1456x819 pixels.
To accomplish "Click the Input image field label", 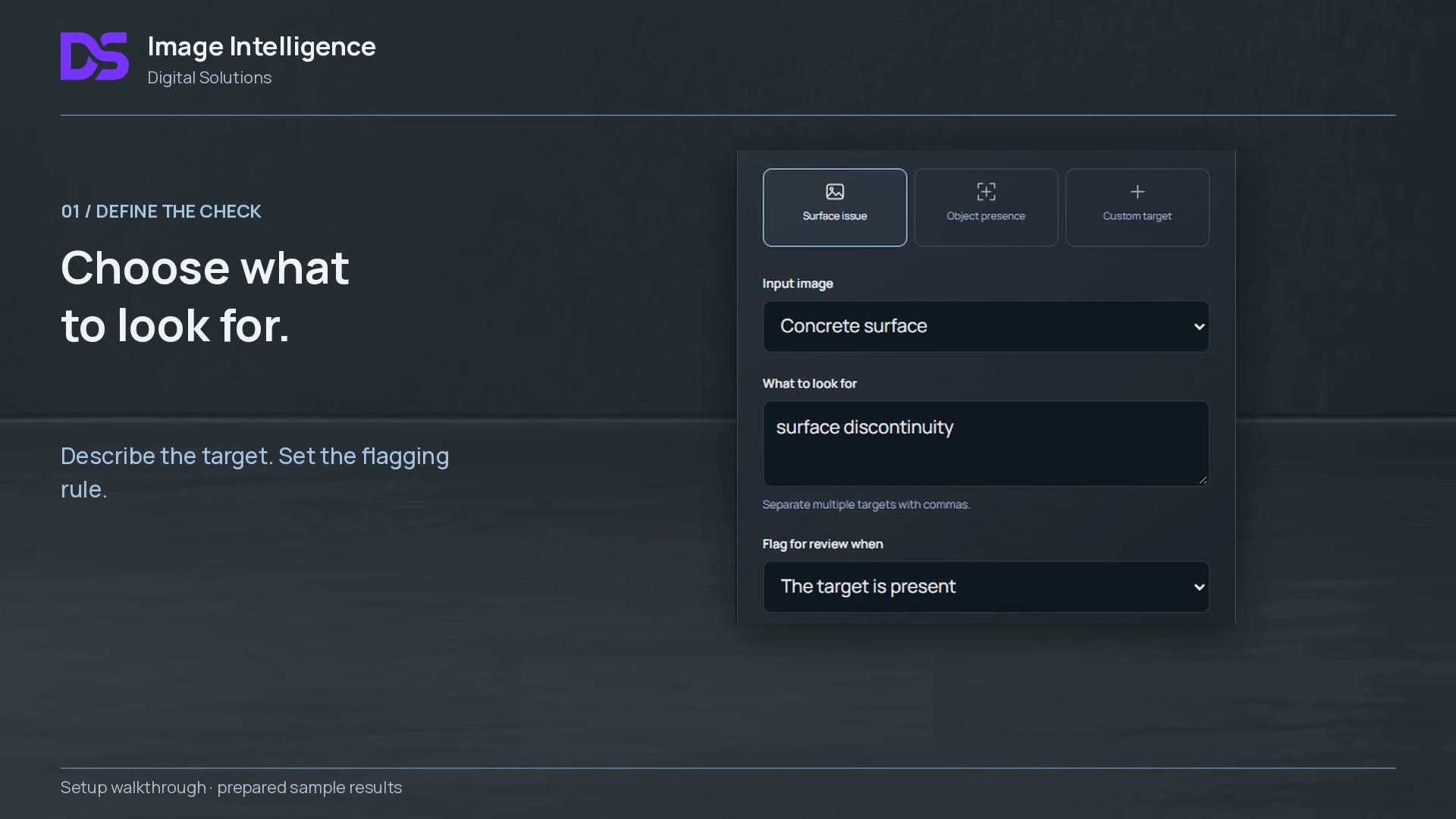I will pos(798,284).
